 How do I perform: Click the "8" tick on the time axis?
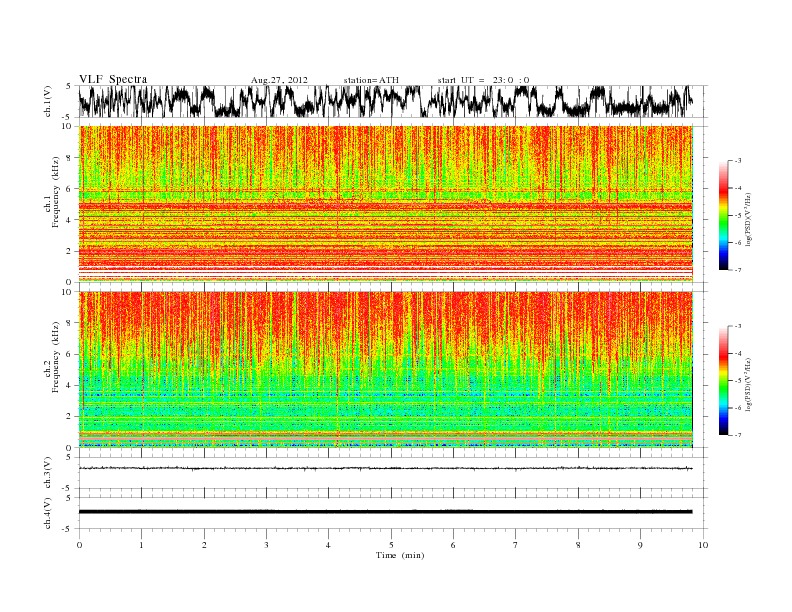coord(578,545)
